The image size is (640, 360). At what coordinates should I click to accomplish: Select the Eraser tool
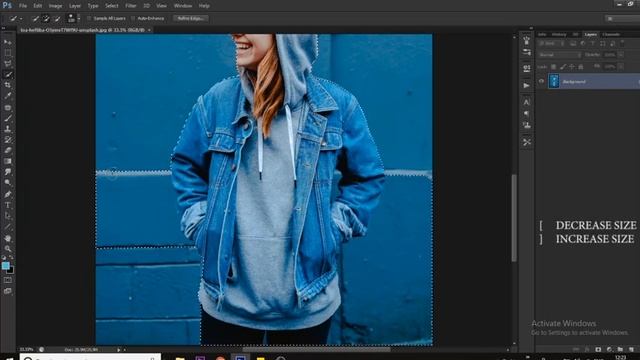click(x=8, y=150)
